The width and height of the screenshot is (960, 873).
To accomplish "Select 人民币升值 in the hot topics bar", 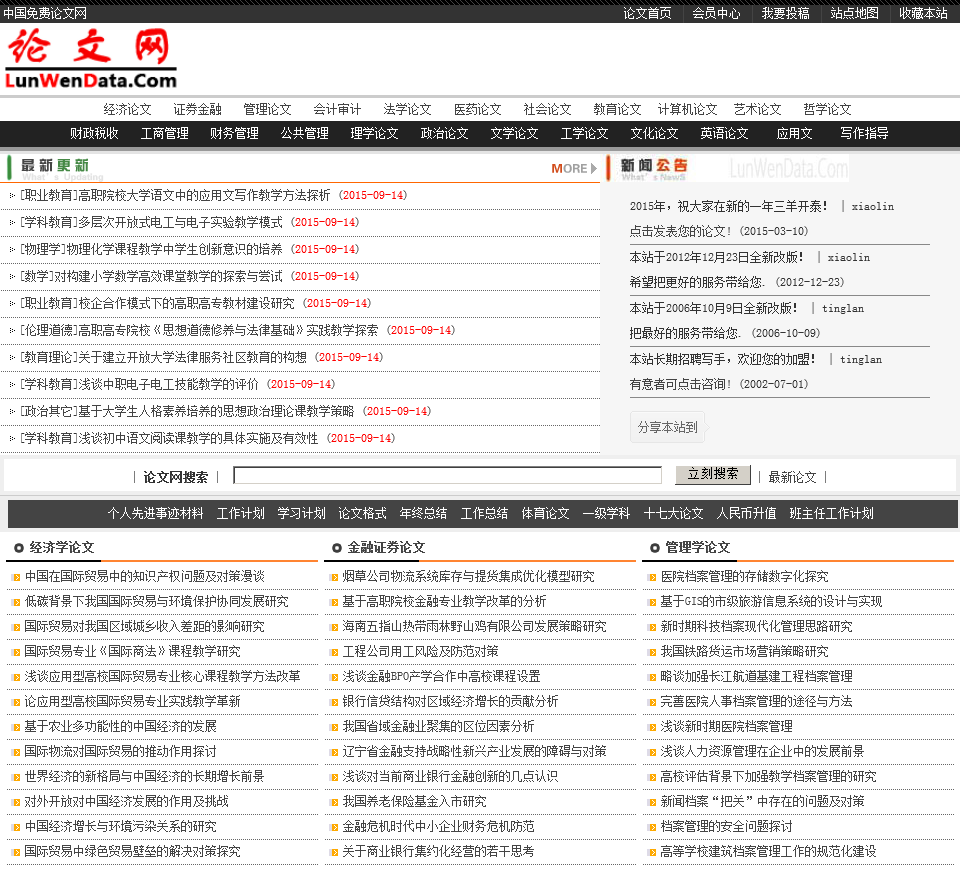I will pyautogui.click(x=746, y=513).
